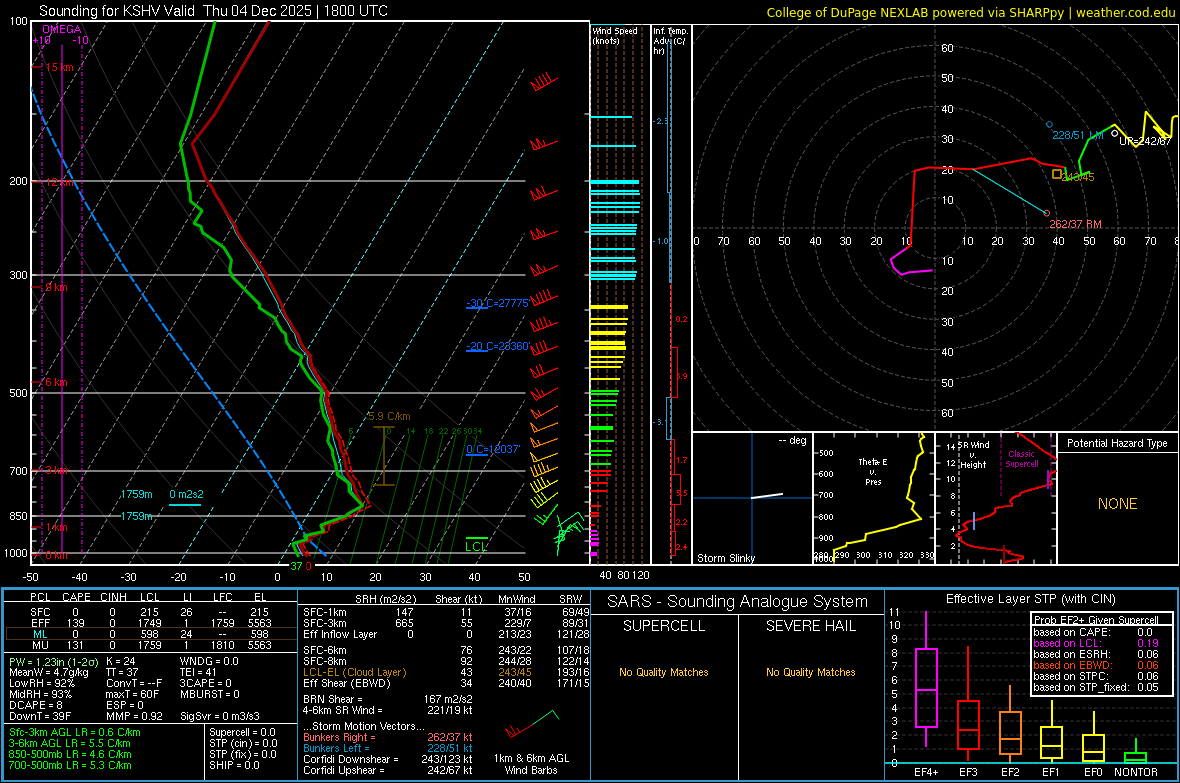Click the 'maxT = 60F' value
1180x783 pixels.
[132, 694]
